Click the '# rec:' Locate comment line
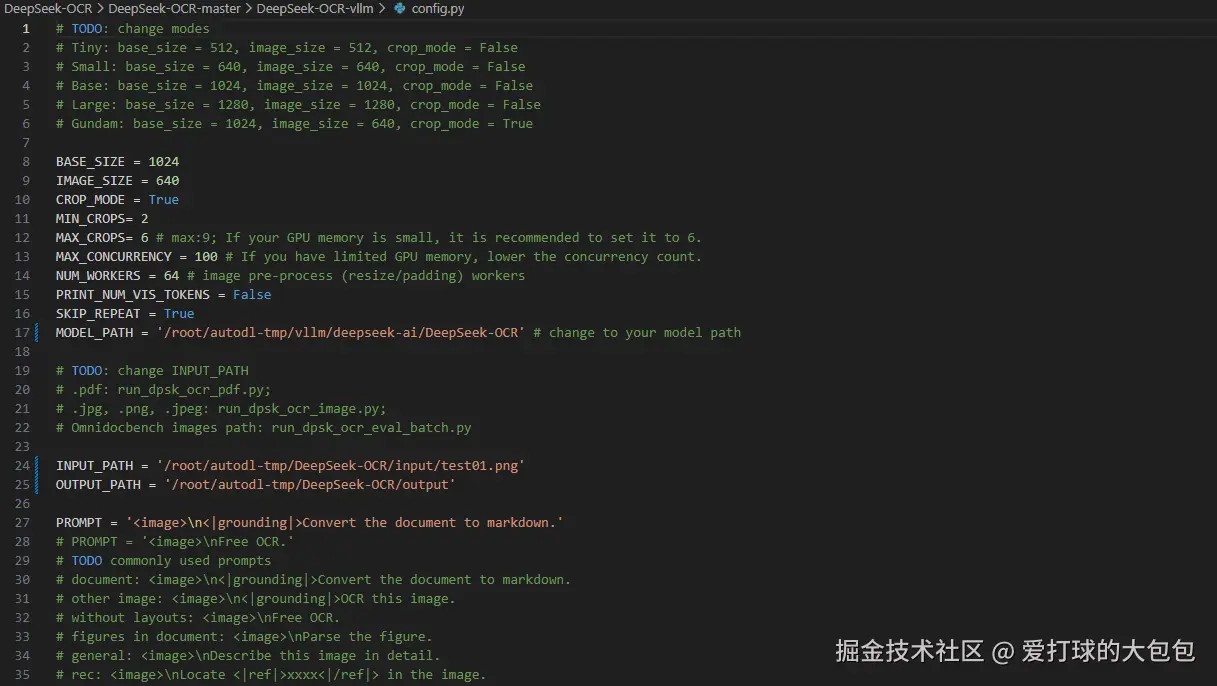 tap(271, 675)
